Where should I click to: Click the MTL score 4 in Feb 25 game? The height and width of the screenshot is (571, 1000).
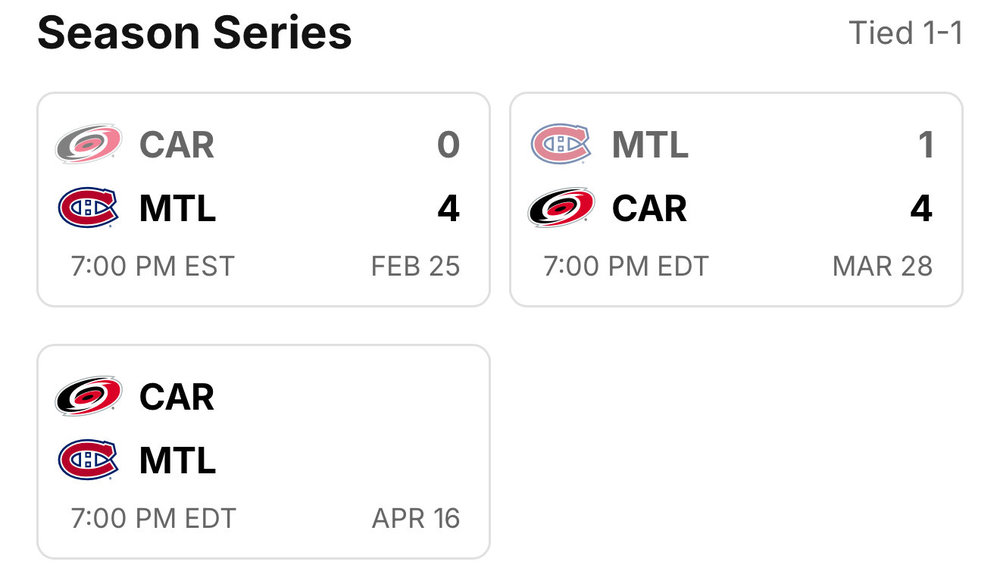pyautogui.click(x=448, y=208)
